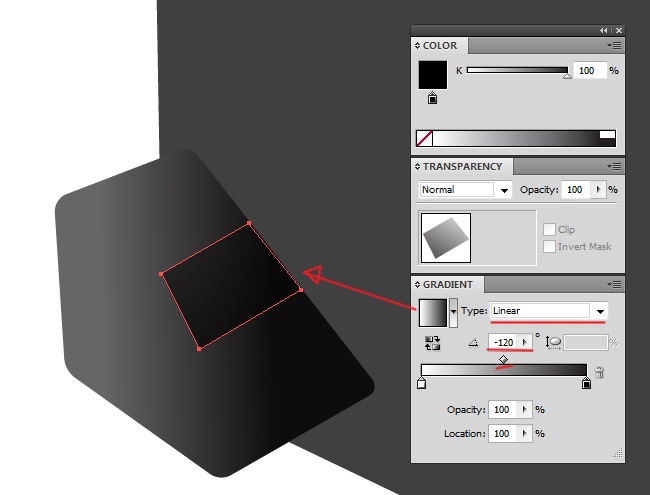The width and height of the screenshot is (650, 495).
Task: Click the panel resize grip in Gradient panel corner
Action: pos(618,453)
